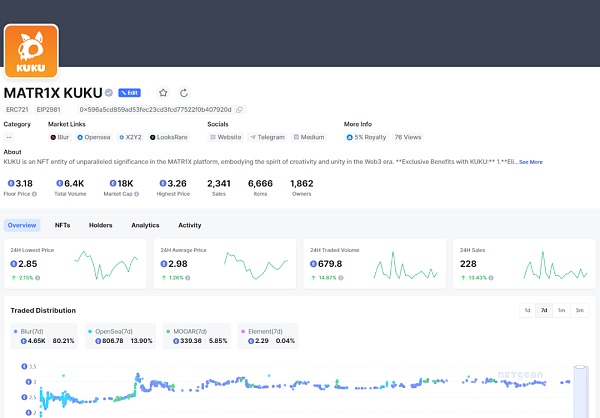
Task: Switch to the Analytics tab
Action: point(145,225)
